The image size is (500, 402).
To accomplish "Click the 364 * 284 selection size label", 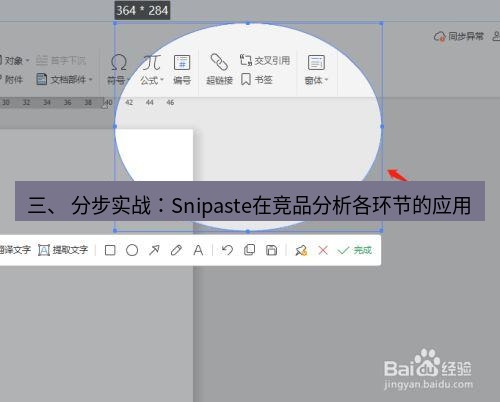I will coord(142,11).
